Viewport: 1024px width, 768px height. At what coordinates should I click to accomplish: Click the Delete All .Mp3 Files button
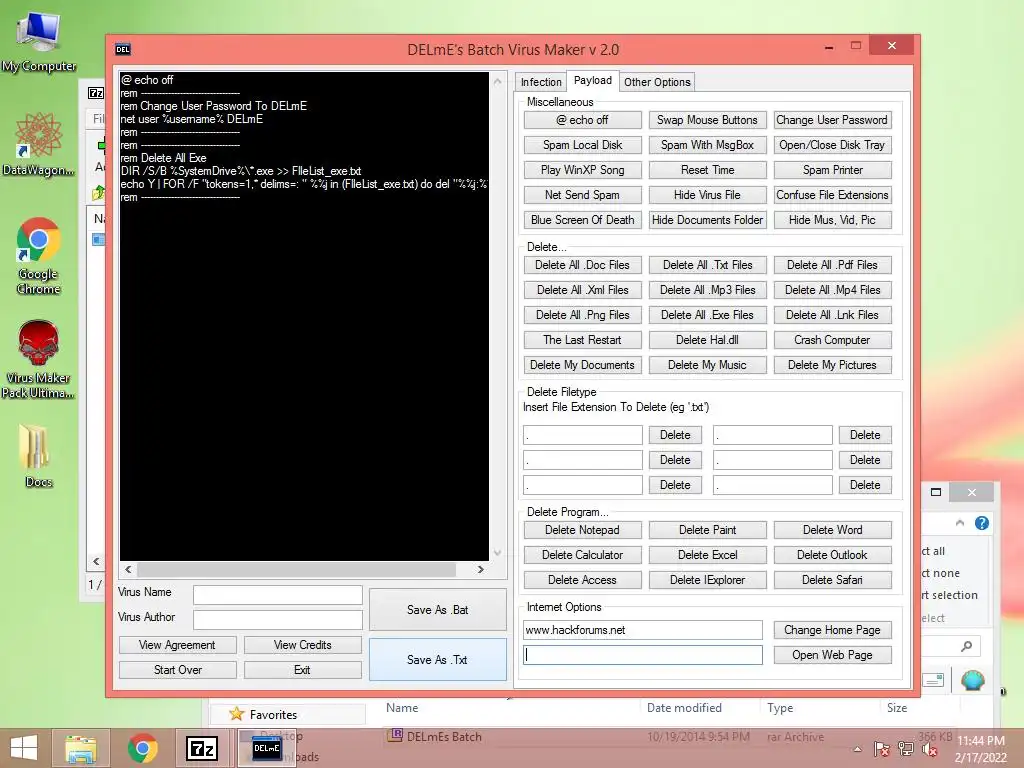[707, 290]
